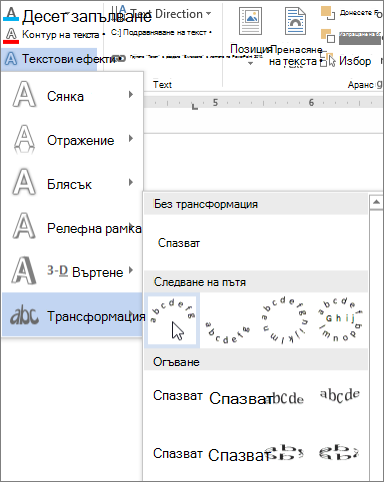The width and height of the screenshot is (384, 482).
Task: Choose the arch up path transform
Action: [172, 320]
